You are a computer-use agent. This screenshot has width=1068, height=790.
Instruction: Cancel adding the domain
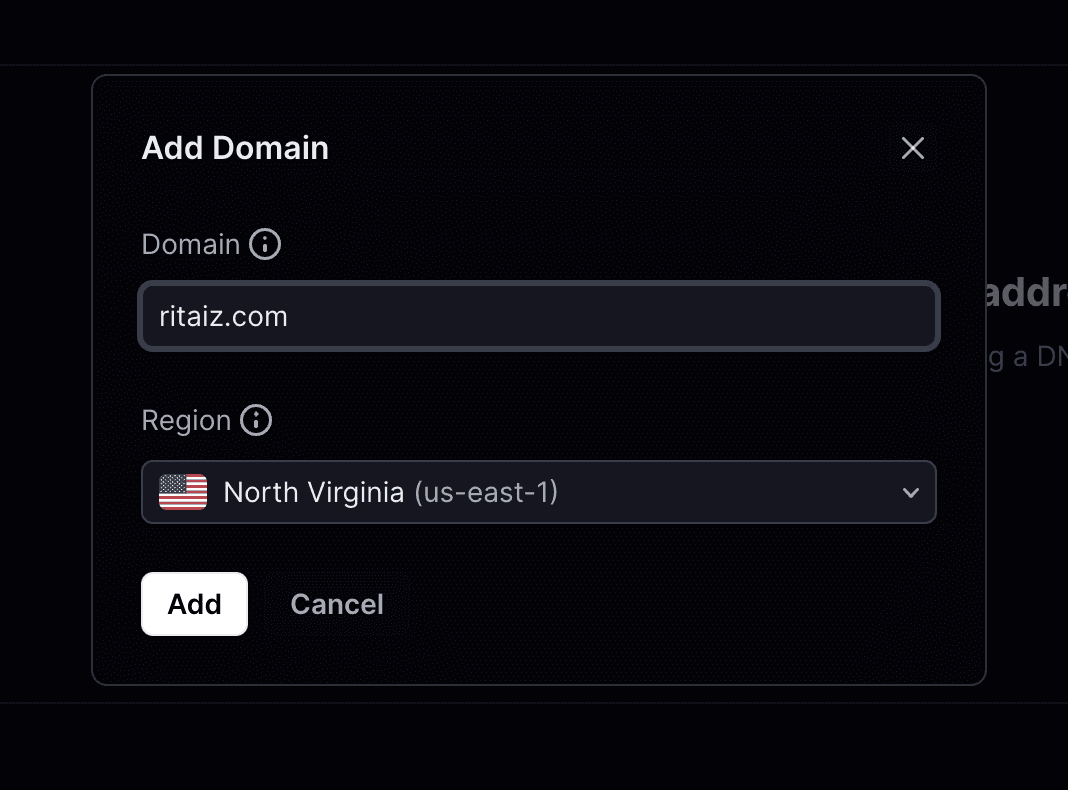coord(337,604)
